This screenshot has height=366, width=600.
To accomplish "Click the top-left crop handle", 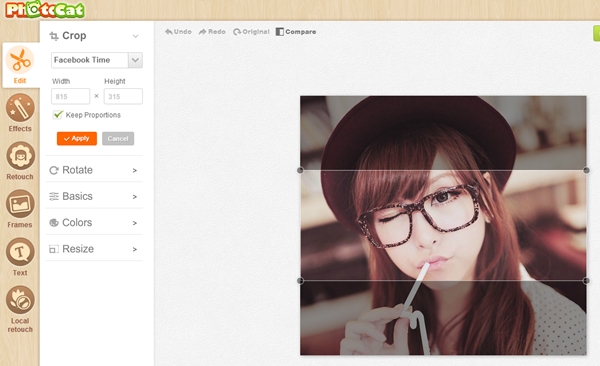I will coord(300,170).
